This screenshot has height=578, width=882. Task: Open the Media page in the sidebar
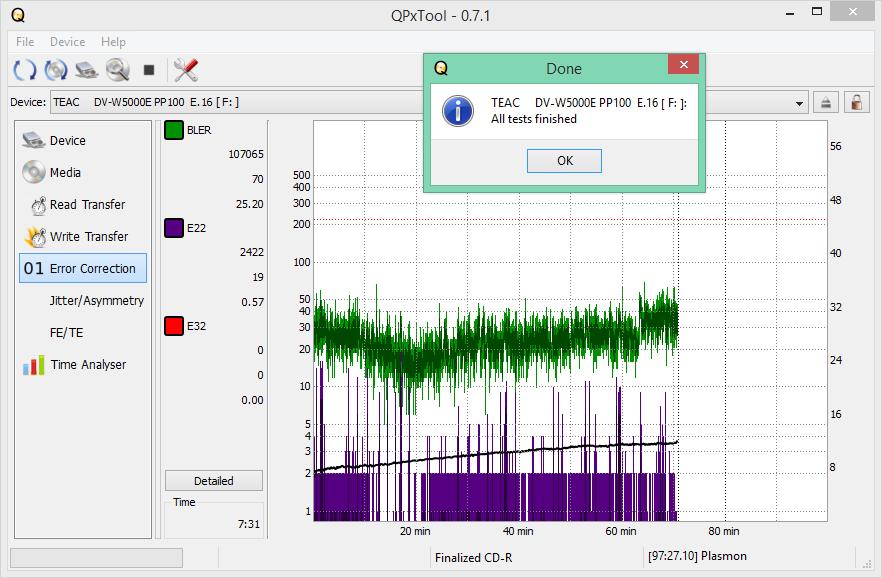coord(83,173)
